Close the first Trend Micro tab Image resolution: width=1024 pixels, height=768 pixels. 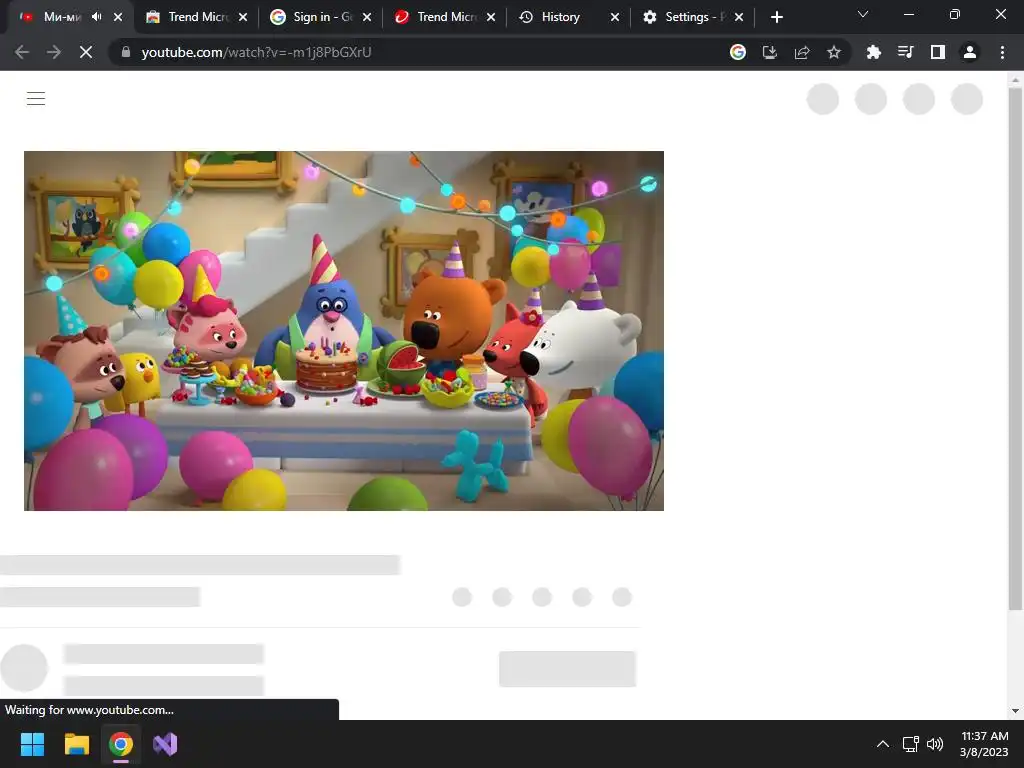coord(243,17)
